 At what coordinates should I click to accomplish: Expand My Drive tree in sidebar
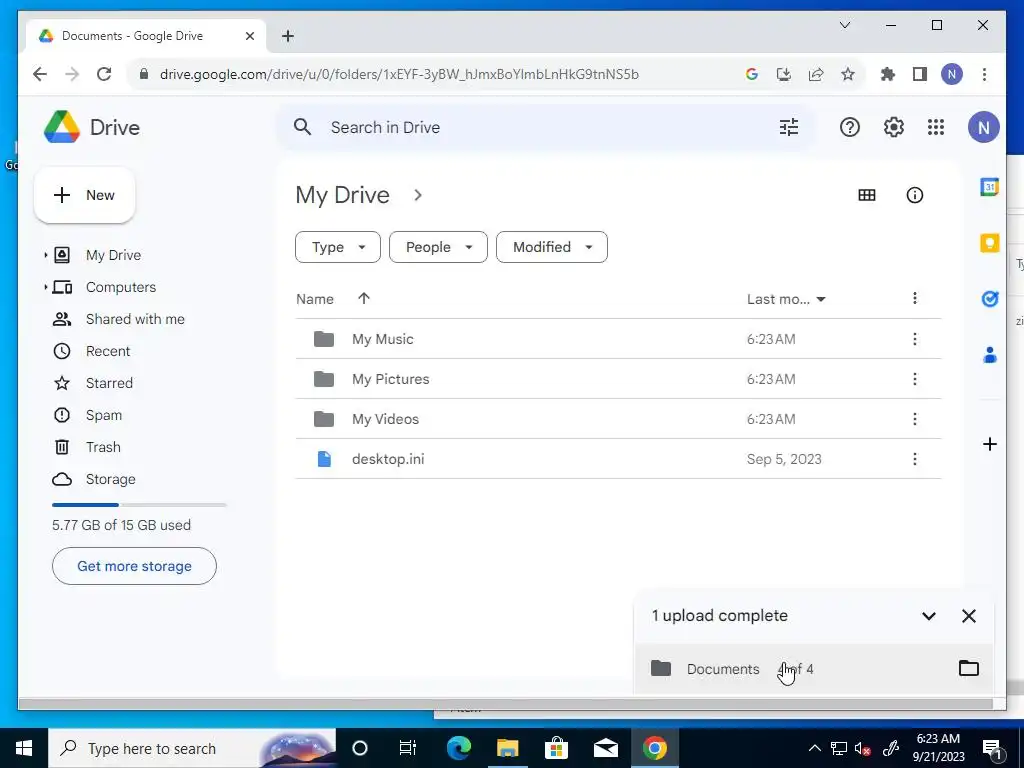click(45, 255)
